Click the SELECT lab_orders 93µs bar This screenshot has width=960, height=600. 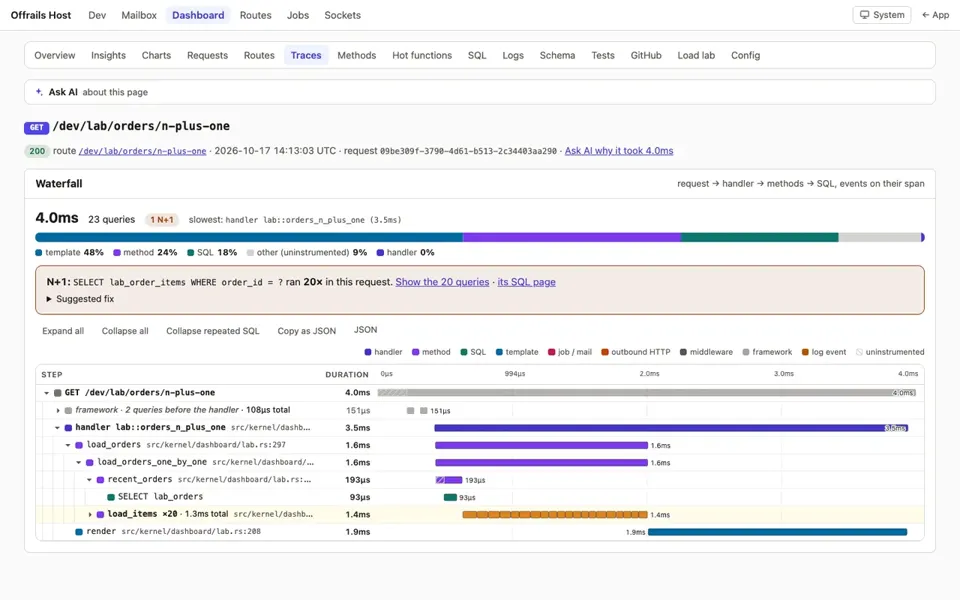(x=450, y=497)
